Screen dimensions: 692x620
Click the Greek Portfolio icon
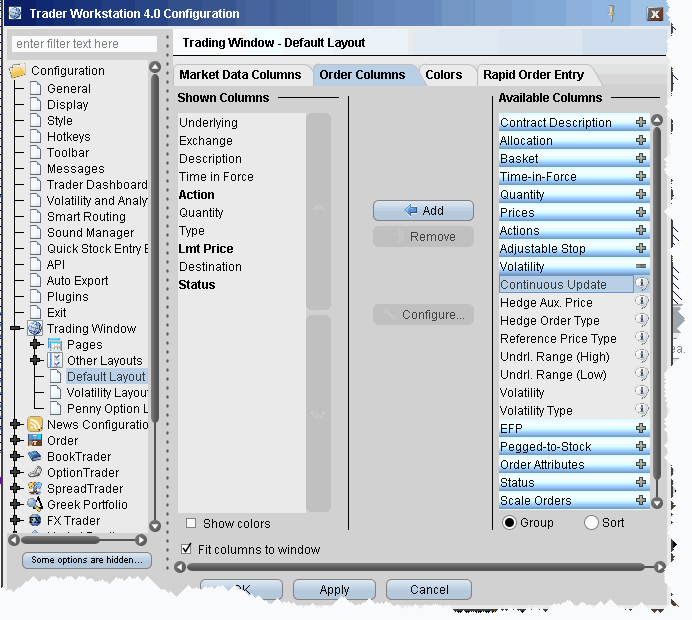coord(35,504)
